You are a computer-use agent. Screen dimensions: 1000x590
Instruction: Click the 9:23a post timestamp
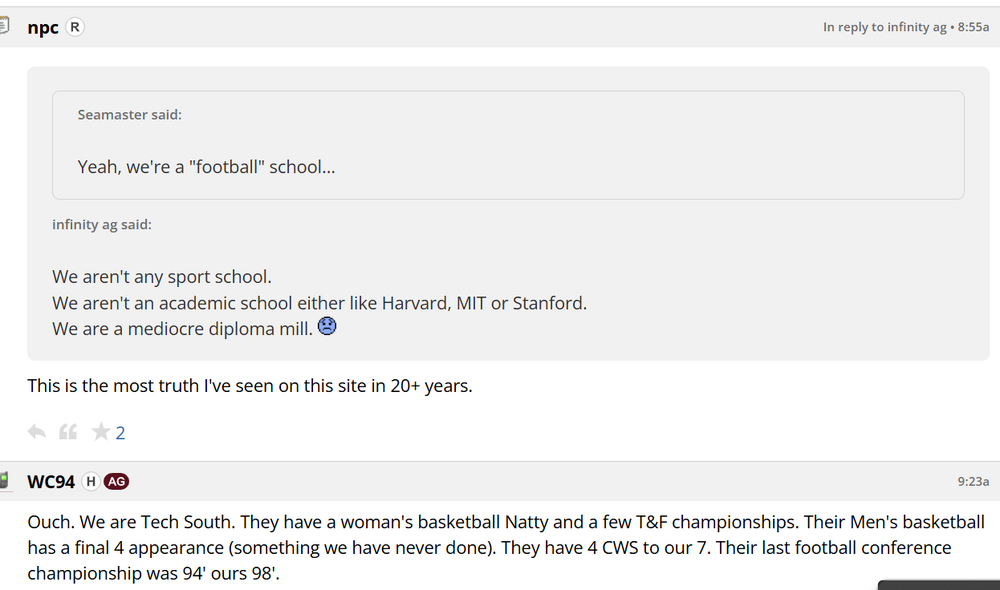[973, 482]
